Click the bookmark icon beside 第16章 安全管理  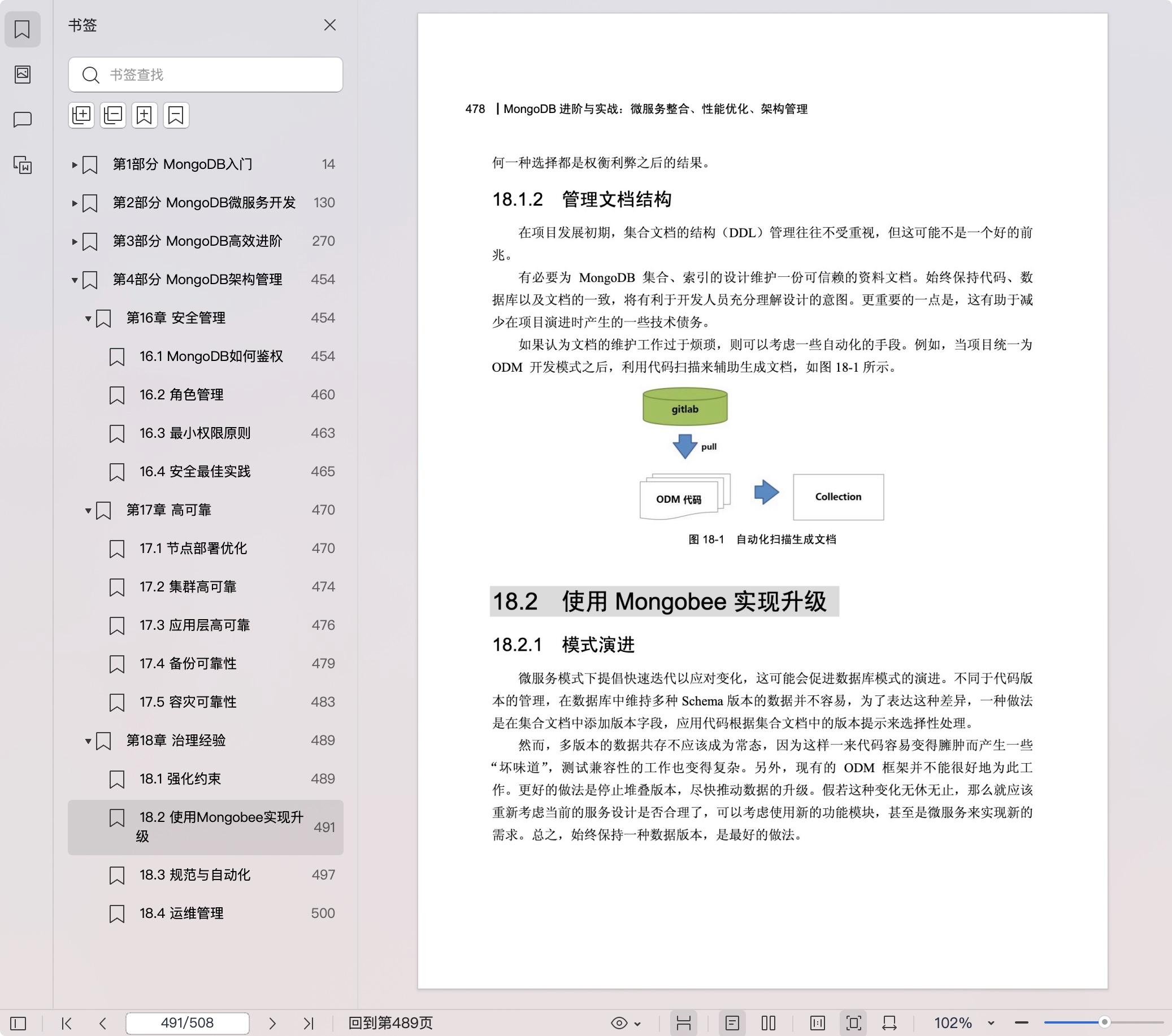103,318
